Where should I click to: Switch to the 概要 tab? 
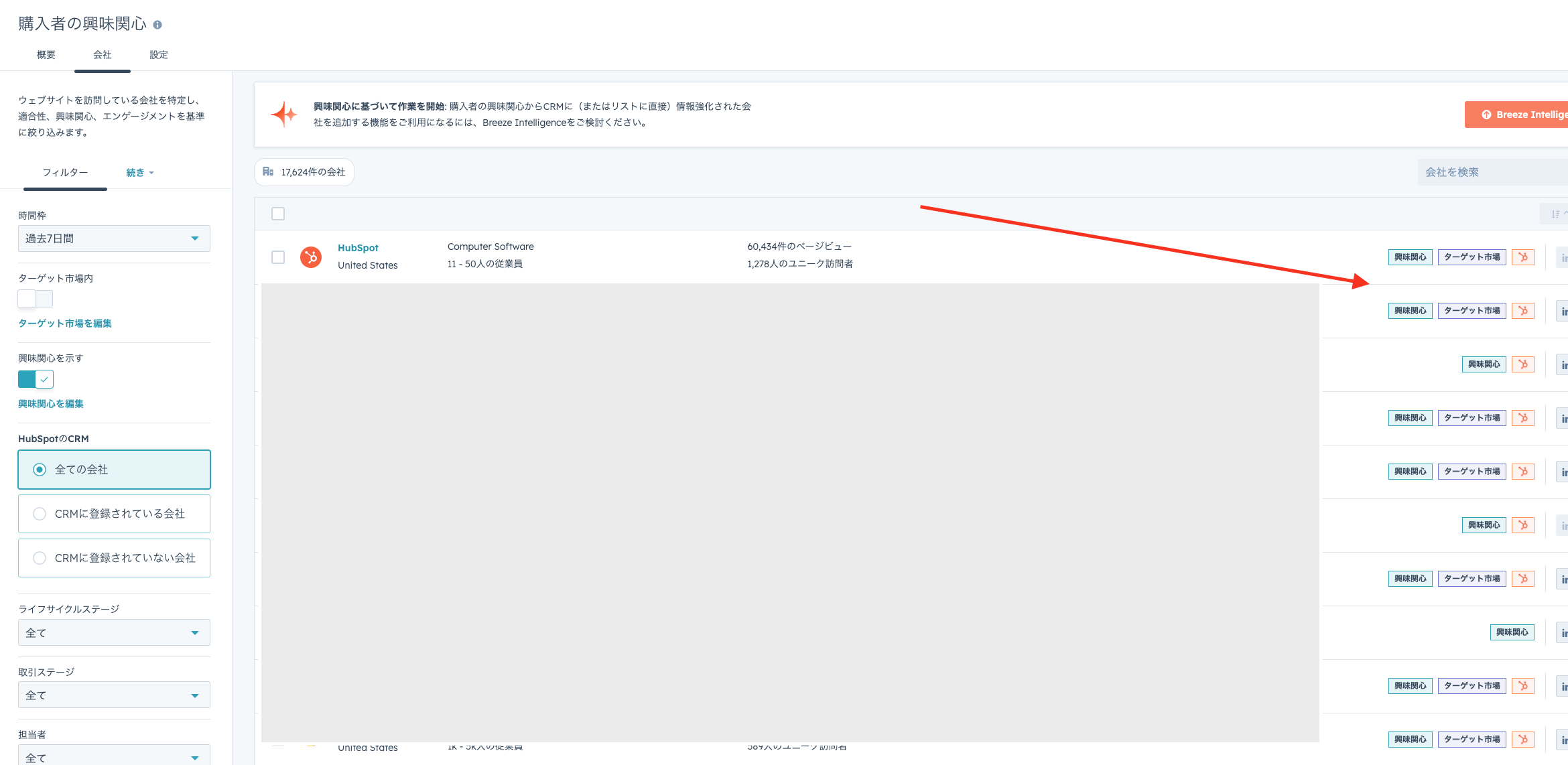point(46,55)
